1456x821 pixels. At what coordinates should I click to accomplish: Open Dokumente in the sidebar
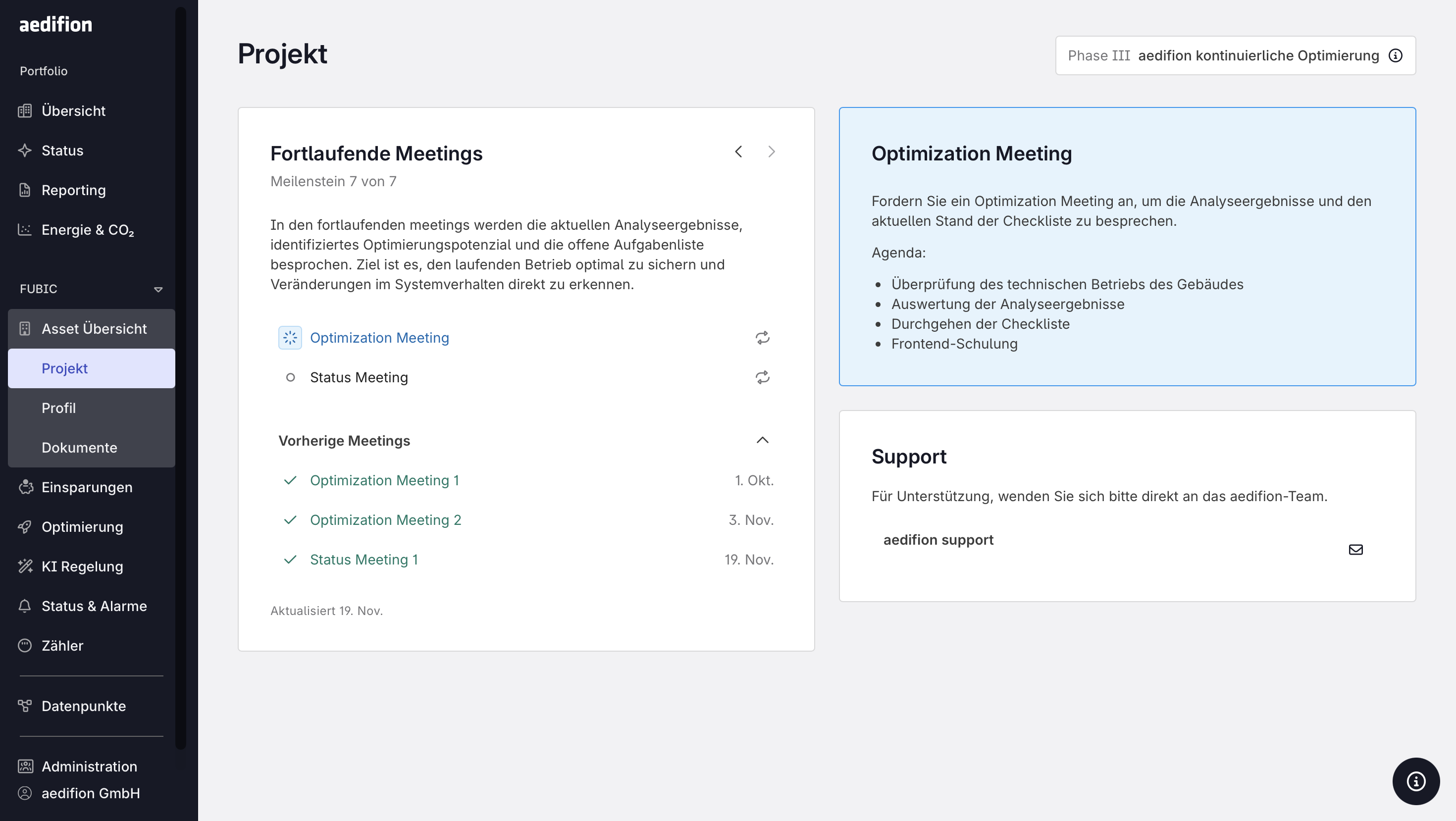point(79,448)
